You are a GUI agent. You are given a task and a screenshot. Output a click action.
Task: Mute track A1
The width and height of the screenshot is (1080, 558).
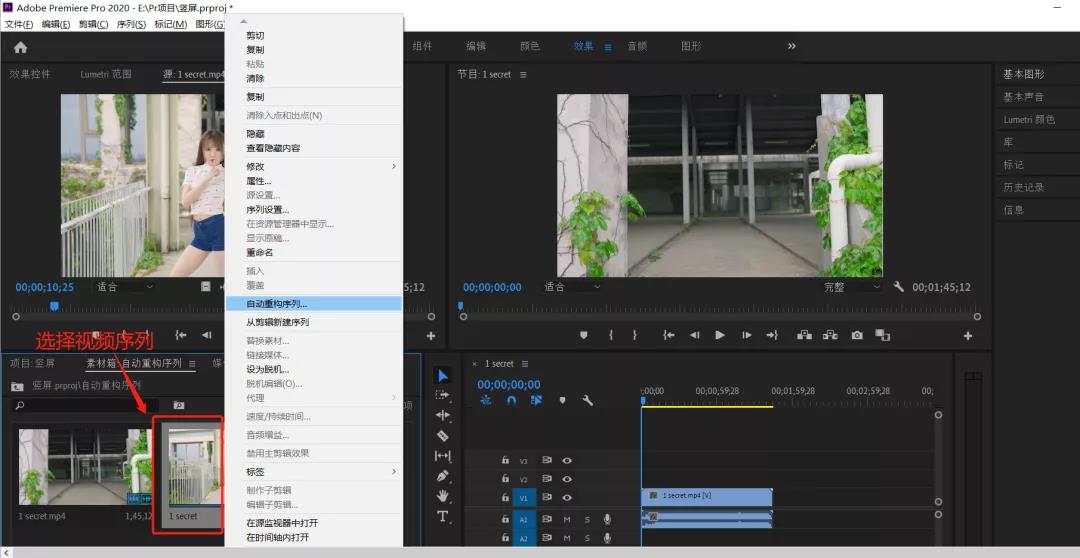(567, 519)
